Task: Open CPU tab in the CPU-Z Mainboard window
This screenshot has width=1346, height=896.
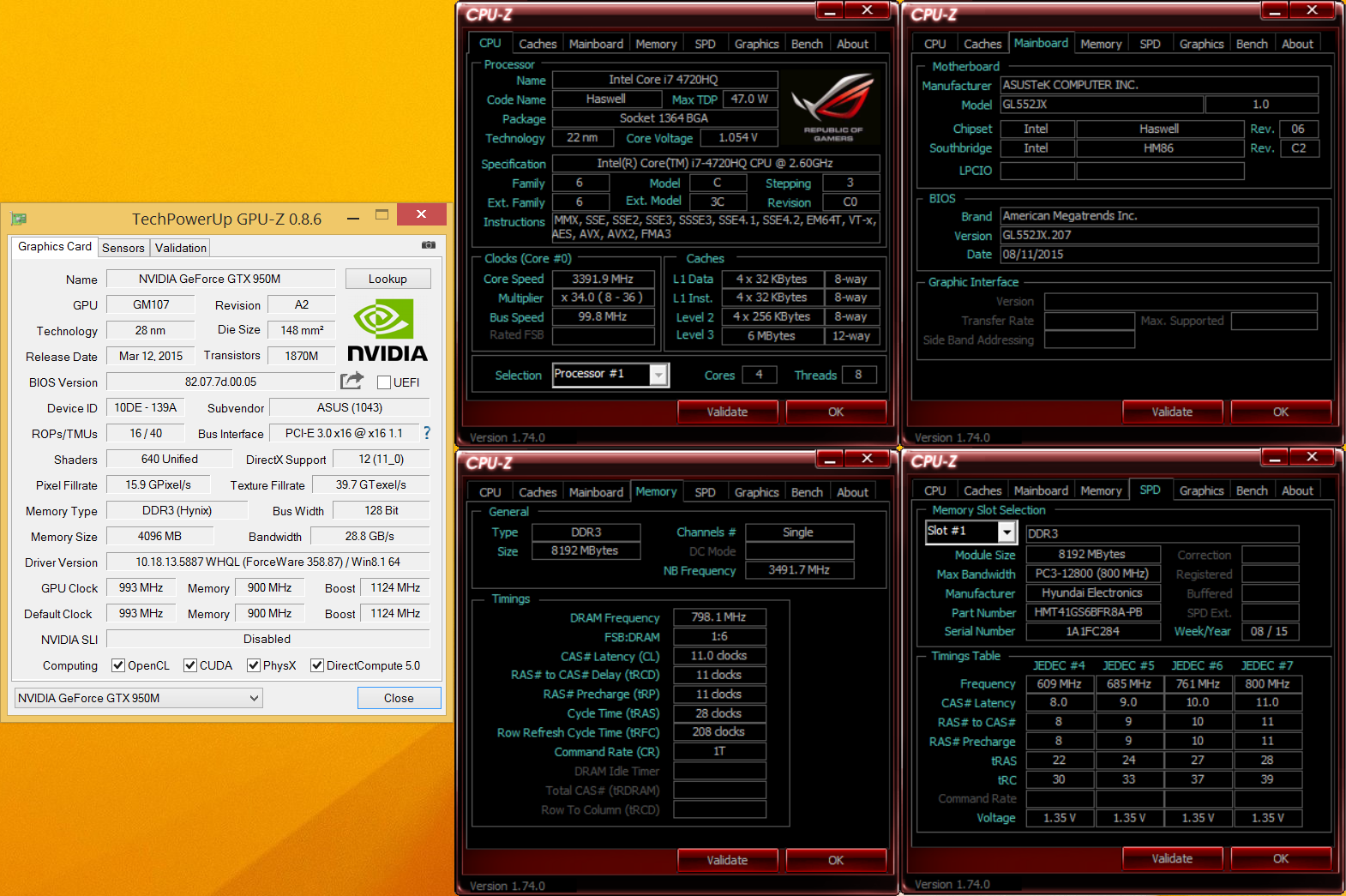Action: point(935,44)
